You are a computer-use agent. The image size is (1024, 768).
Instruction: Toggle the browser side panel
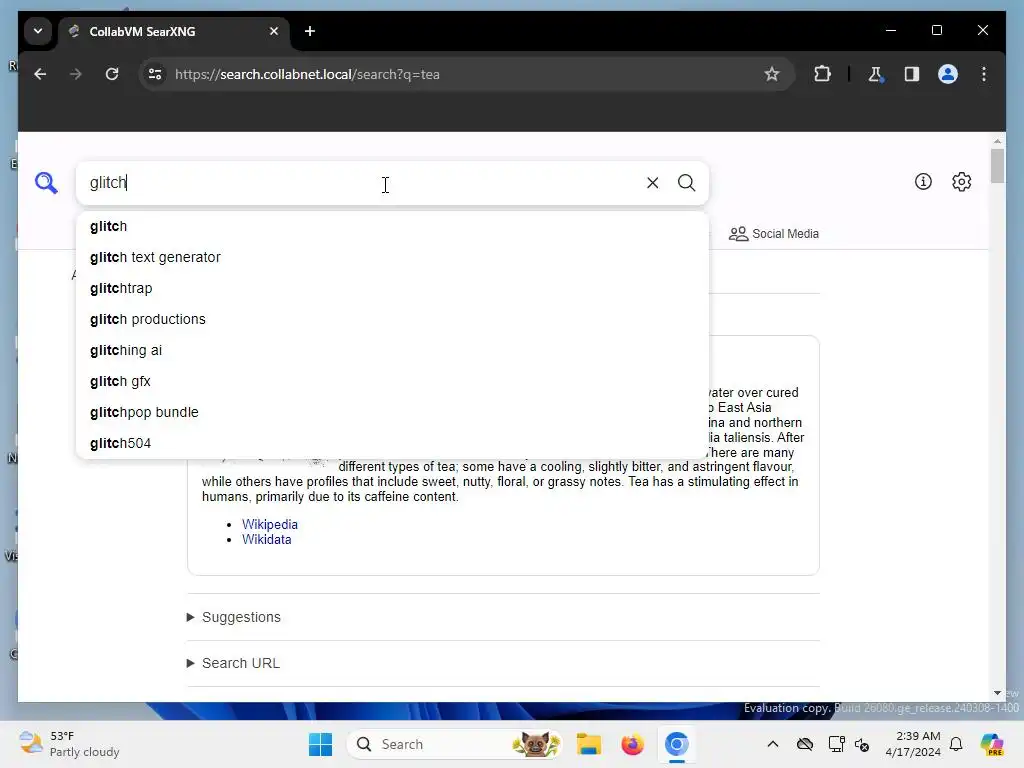[912, 74]
